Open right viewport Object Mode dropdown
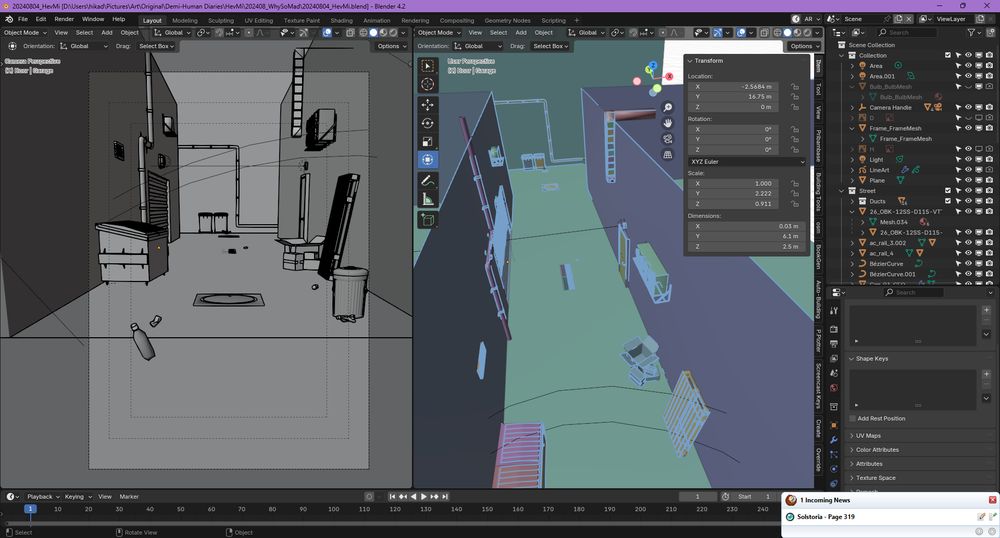1000x538 pixels. tap(439, 33)
